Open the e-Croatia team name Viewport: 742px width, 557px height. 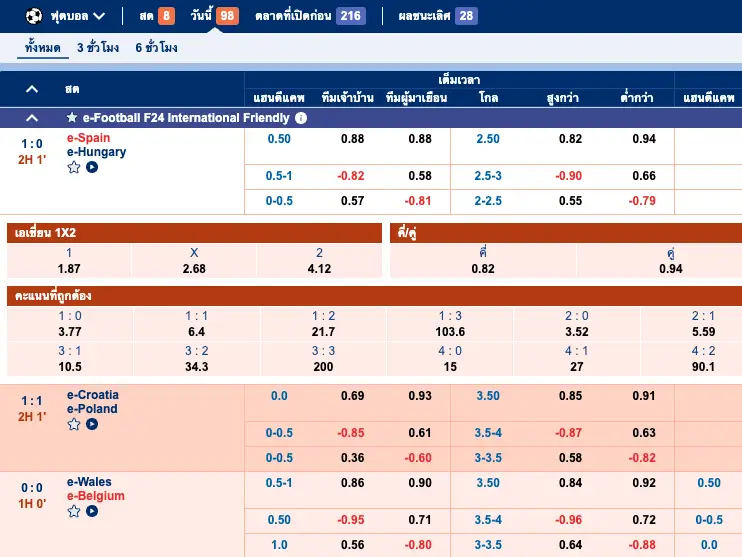[93, 395]
